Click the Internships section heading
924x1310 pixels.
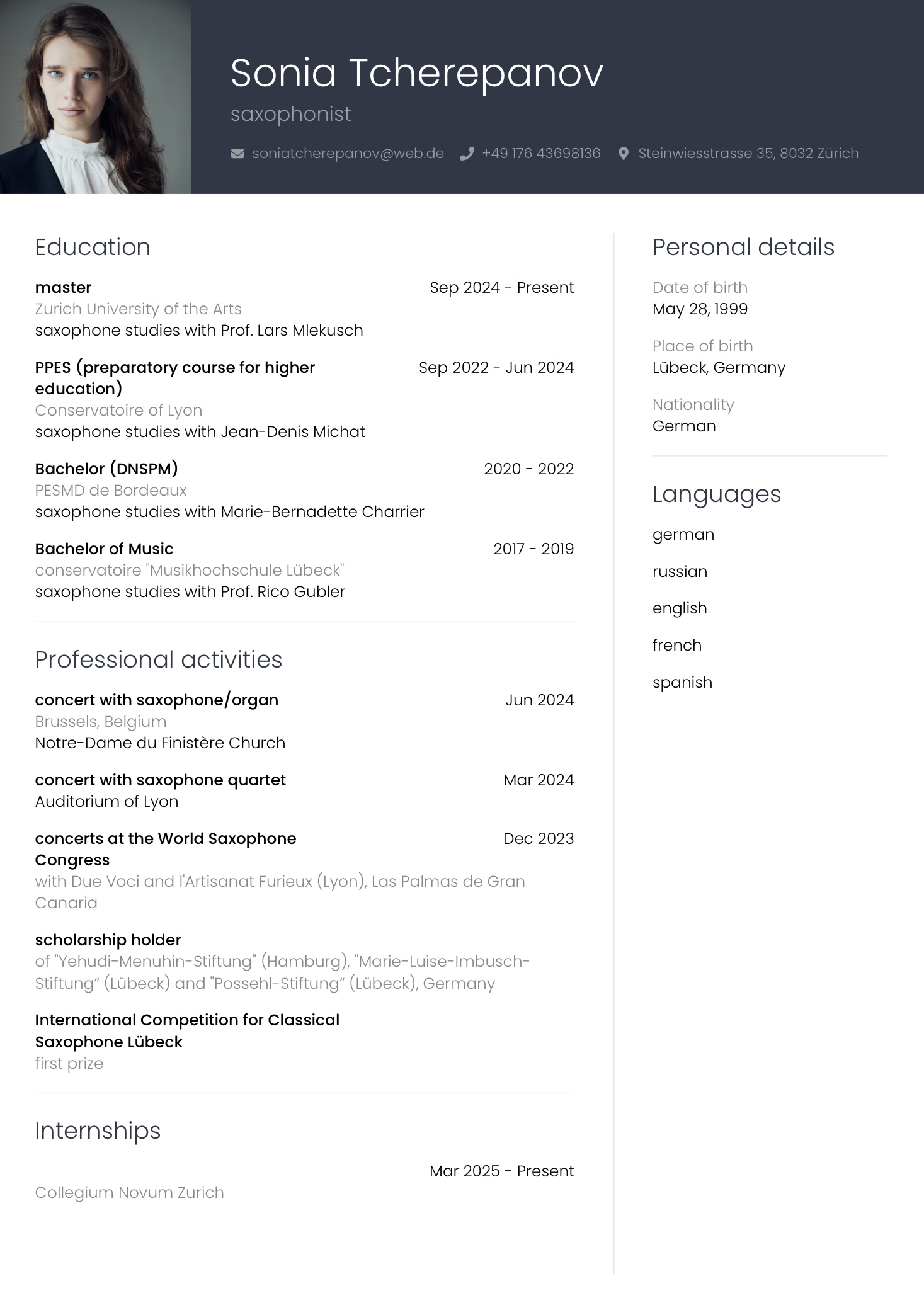pos(98,1131)
